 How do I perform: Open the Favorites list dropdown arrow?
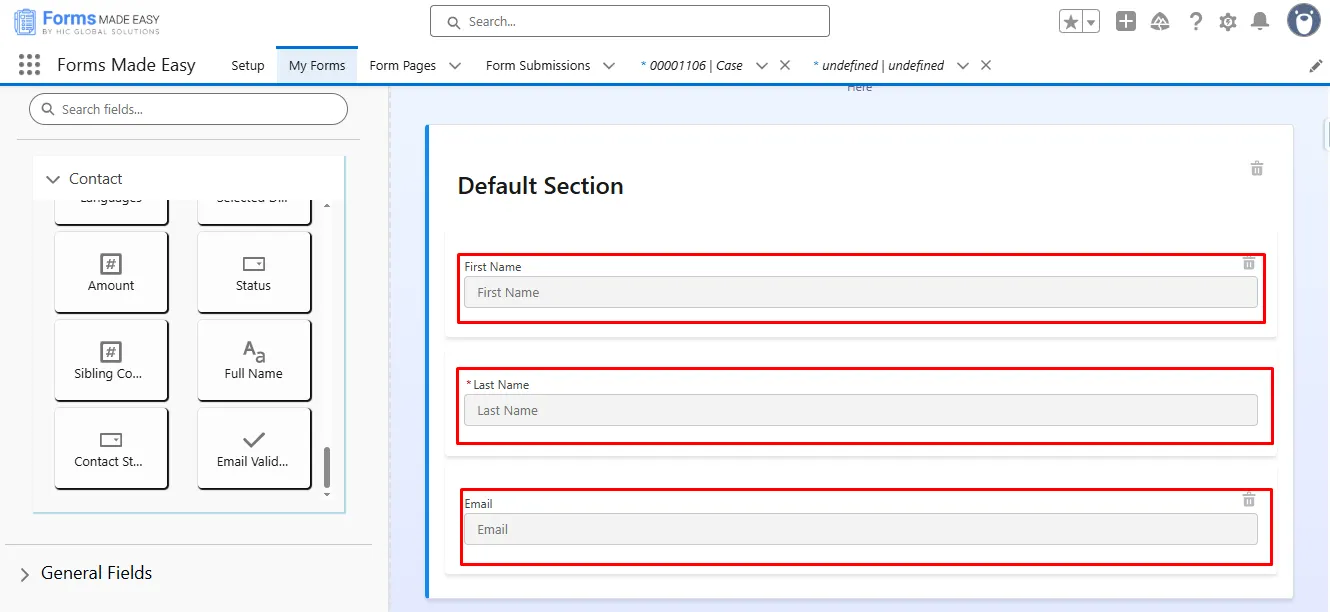(1091, 22)
